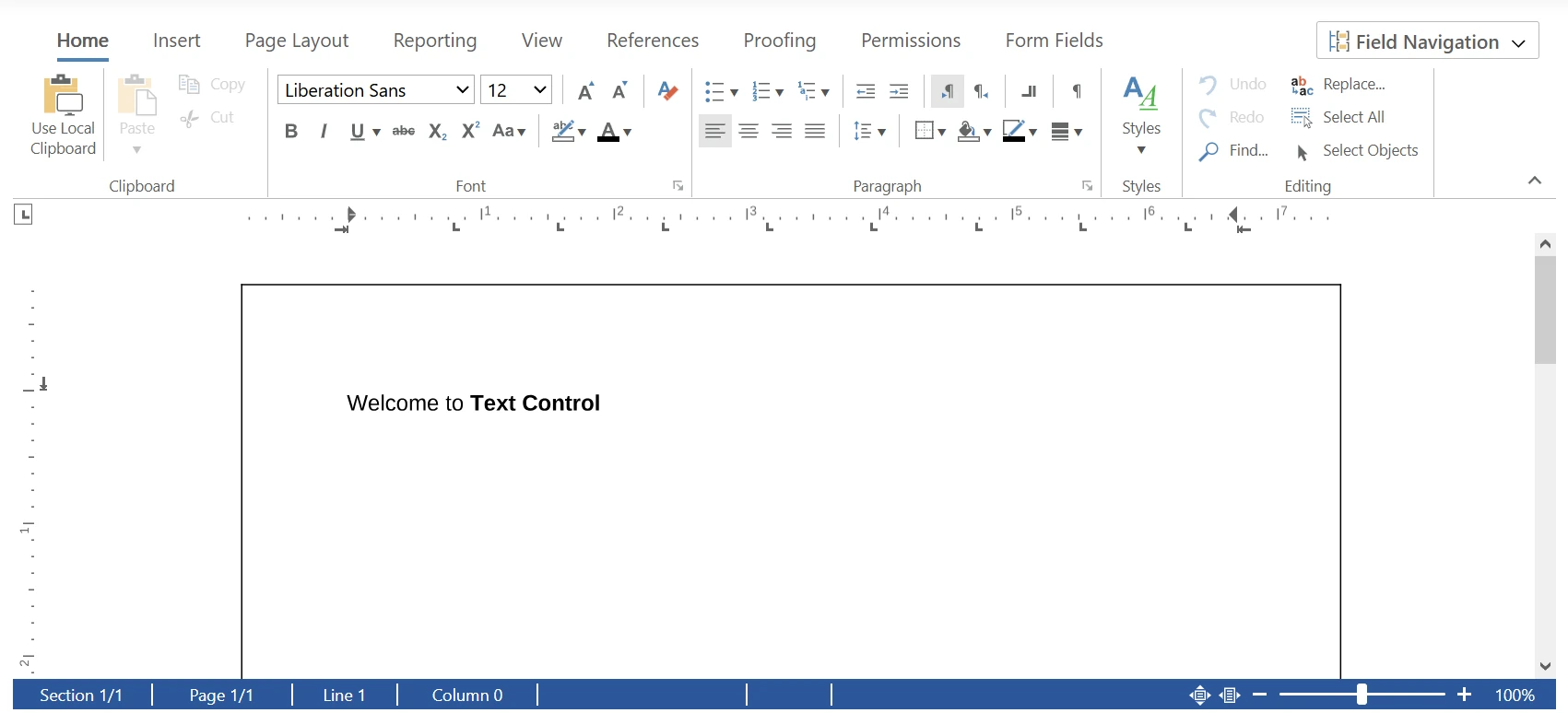This screenshot has width=1568, height=713.
Task: Toggle Subscript formatting
Action: [x=438, y=132]
